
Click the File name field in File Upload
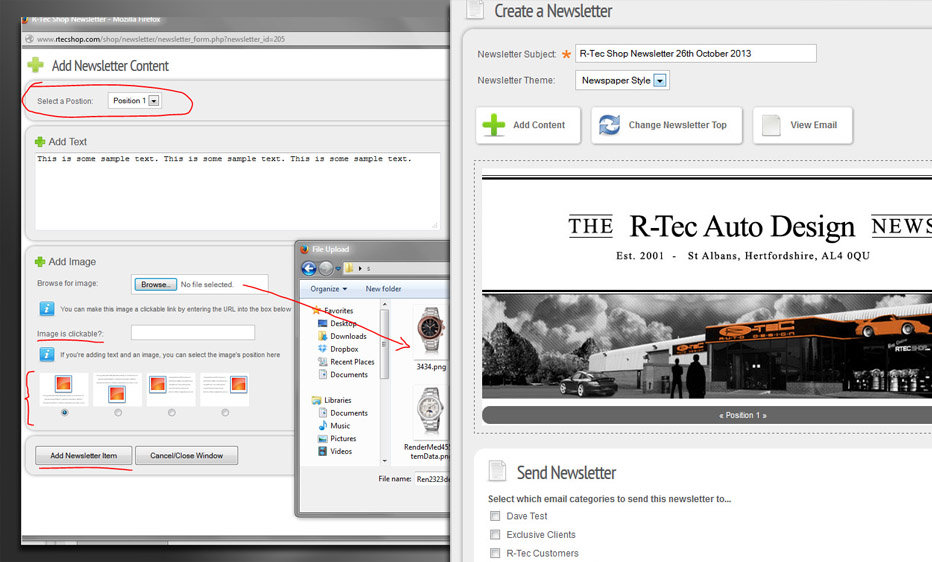coord(433,479)
